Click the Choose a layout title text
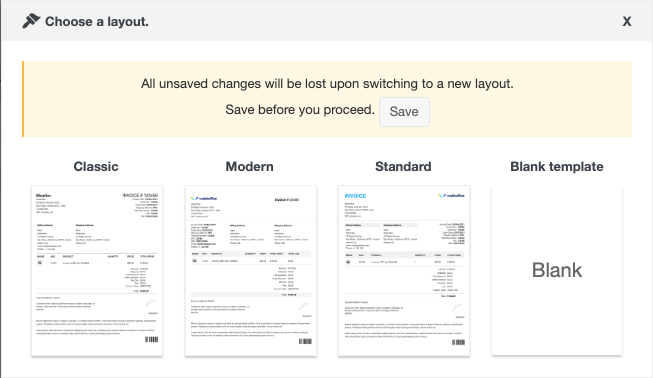The width and height of the screenshot is (653, 378). pos(97,21)
